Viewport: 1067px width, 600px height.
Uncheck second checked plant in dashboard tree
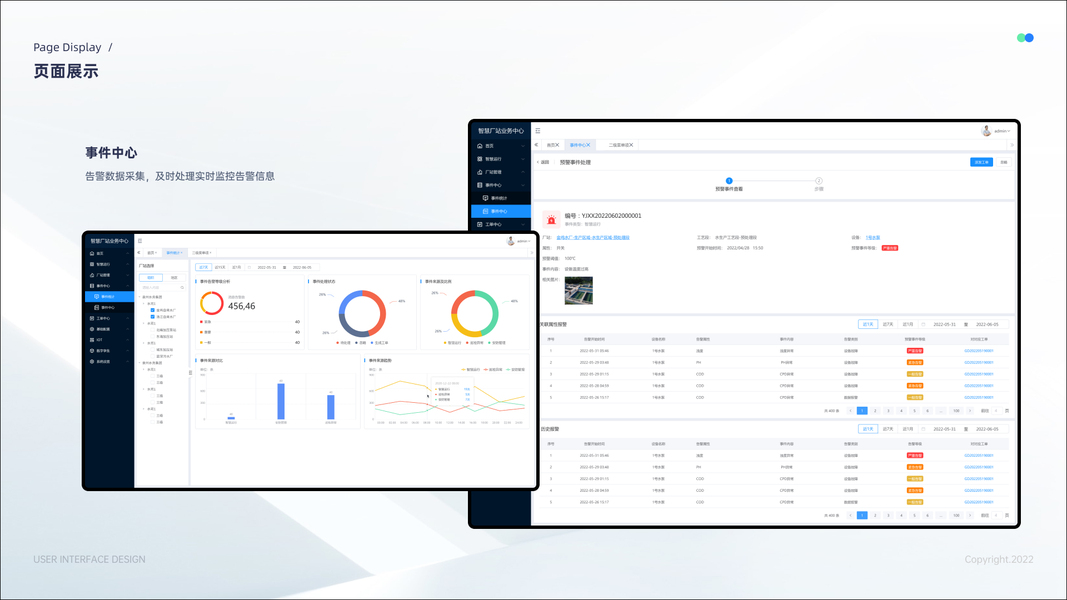152,316
